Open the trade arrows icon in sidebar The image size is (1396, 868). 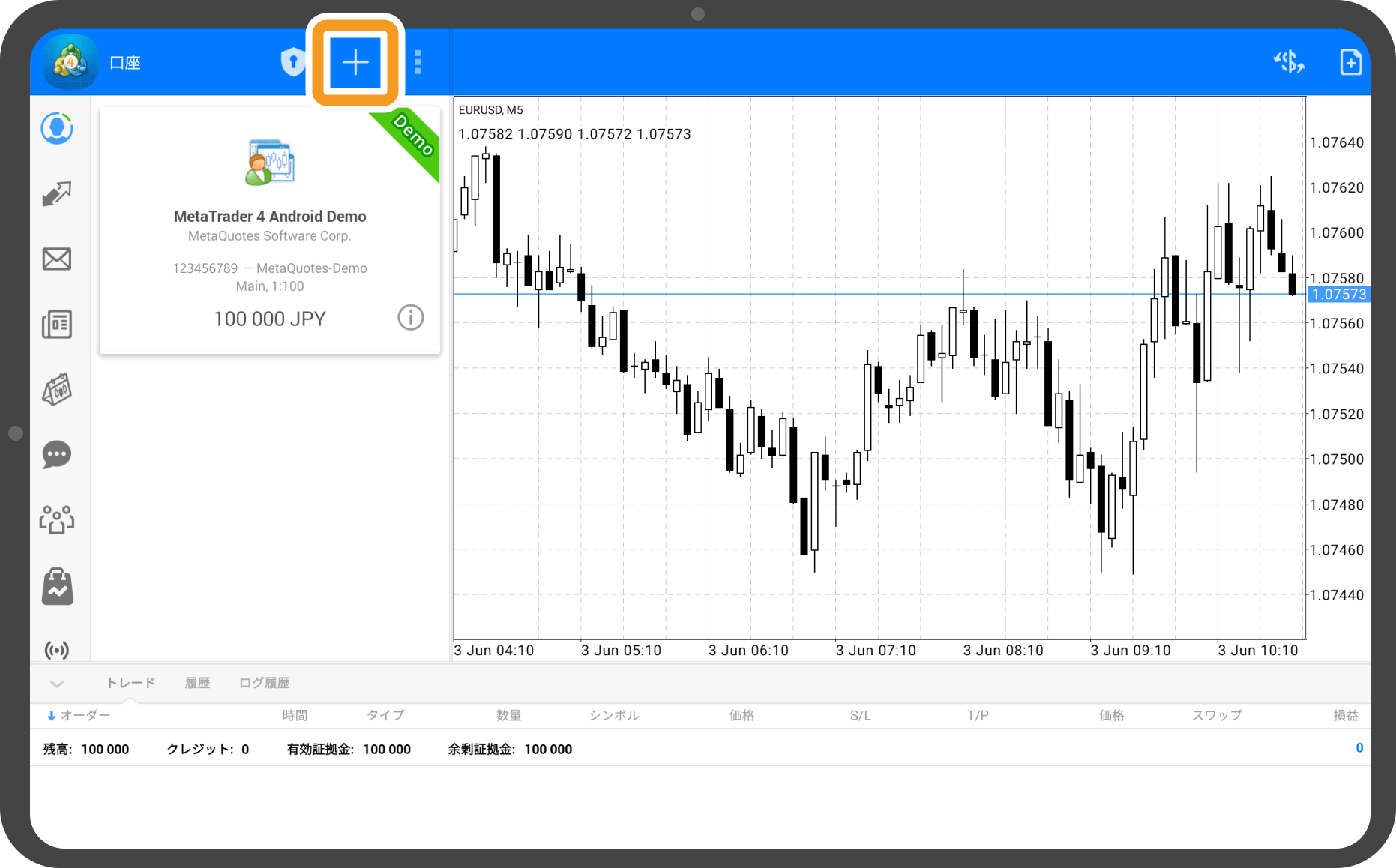(x=57, y=194)
